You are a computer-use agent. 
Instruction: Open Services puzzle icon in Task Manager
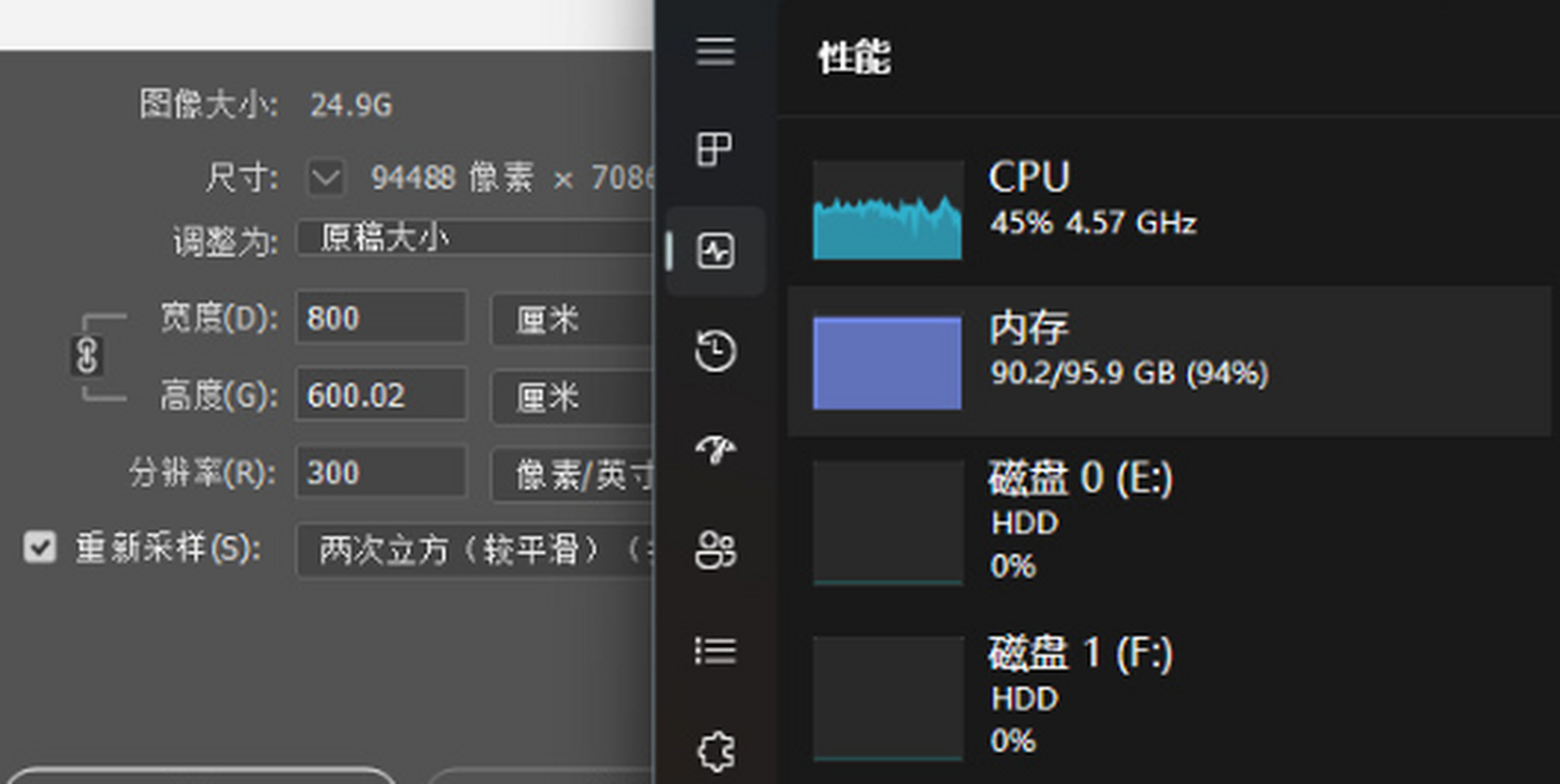click(715, 751)
